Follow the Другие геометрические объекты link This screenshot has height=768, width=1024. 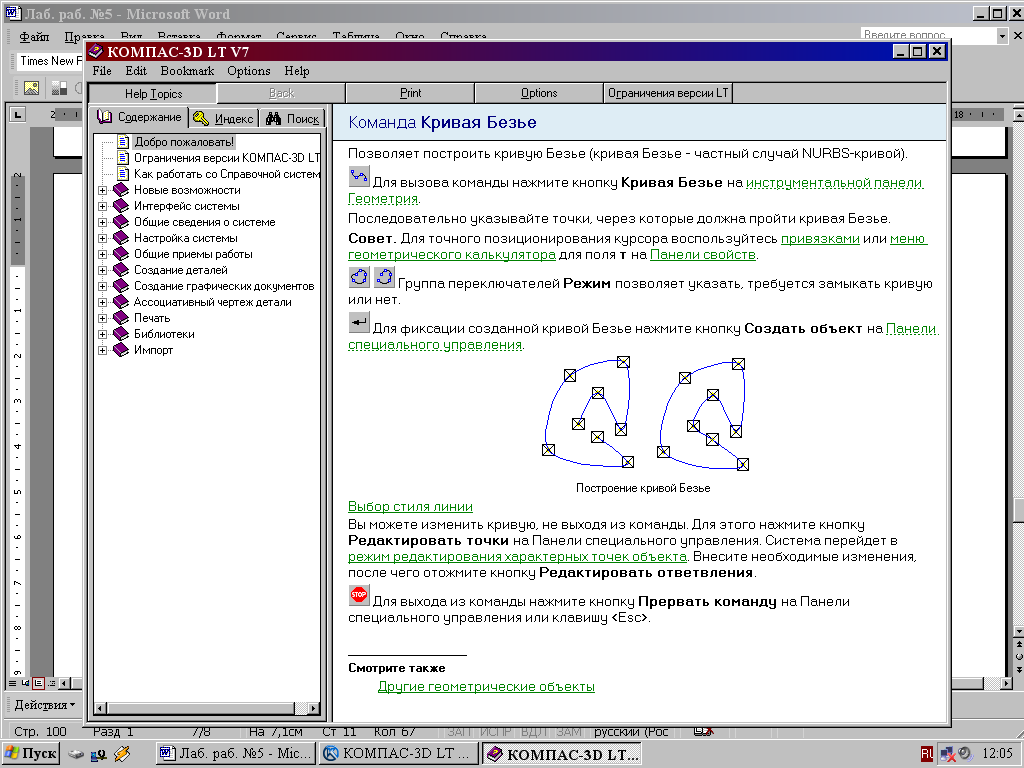(486, 686)
